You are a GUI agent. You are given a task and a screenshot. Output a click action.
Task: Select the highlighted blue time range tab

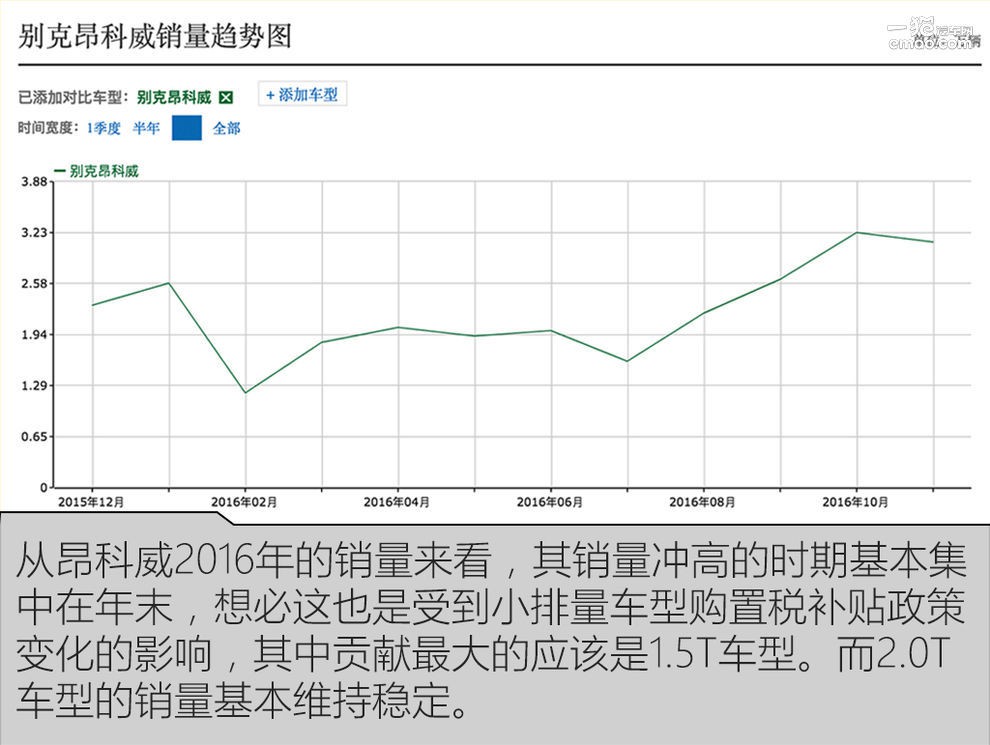(187, 128)
